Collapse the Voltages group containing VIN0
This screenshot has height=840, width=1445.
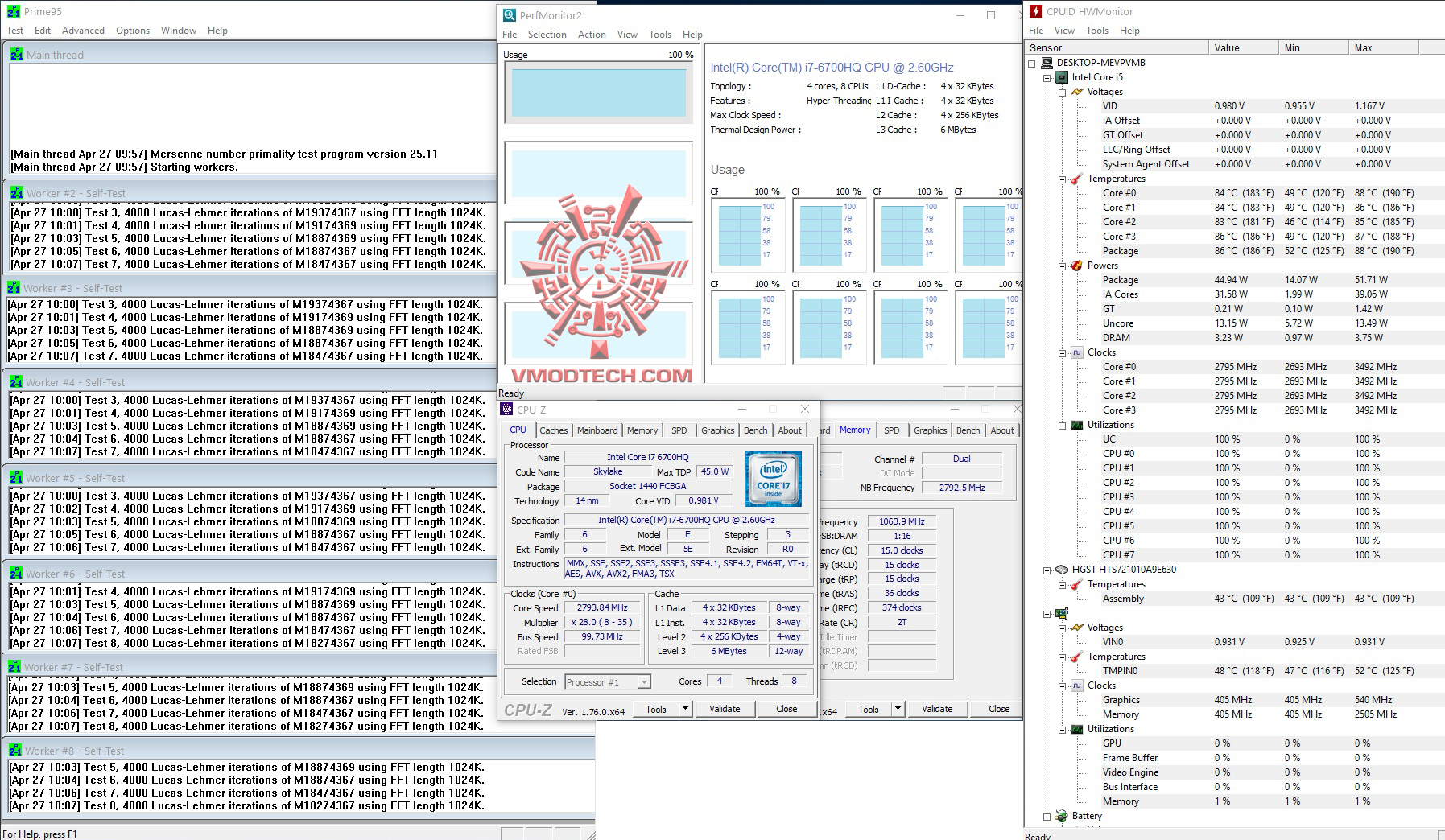[1063, 628]
